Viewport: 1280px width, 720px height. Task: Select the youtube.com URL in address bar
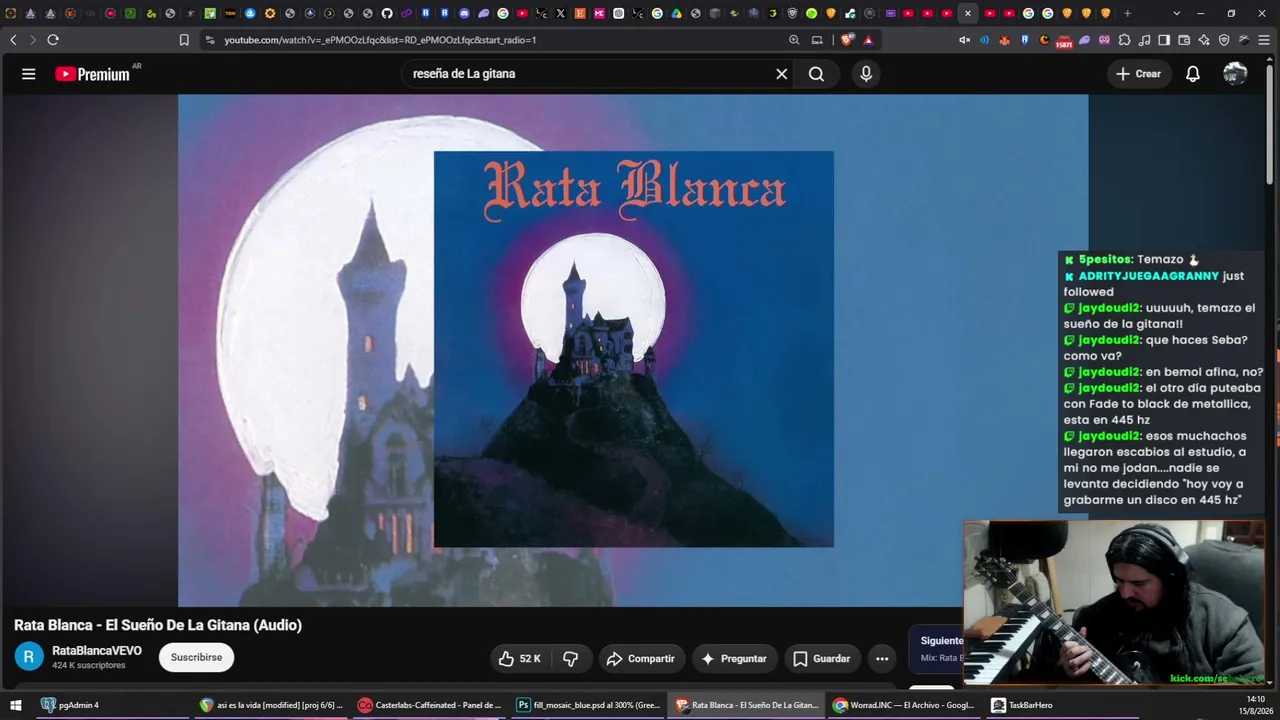(380, 40)
